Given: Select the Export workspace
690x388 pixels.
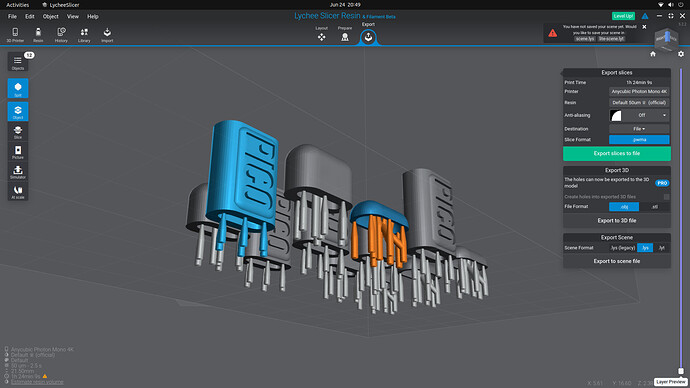Looking at the screenshot, I should pos(368,37).
